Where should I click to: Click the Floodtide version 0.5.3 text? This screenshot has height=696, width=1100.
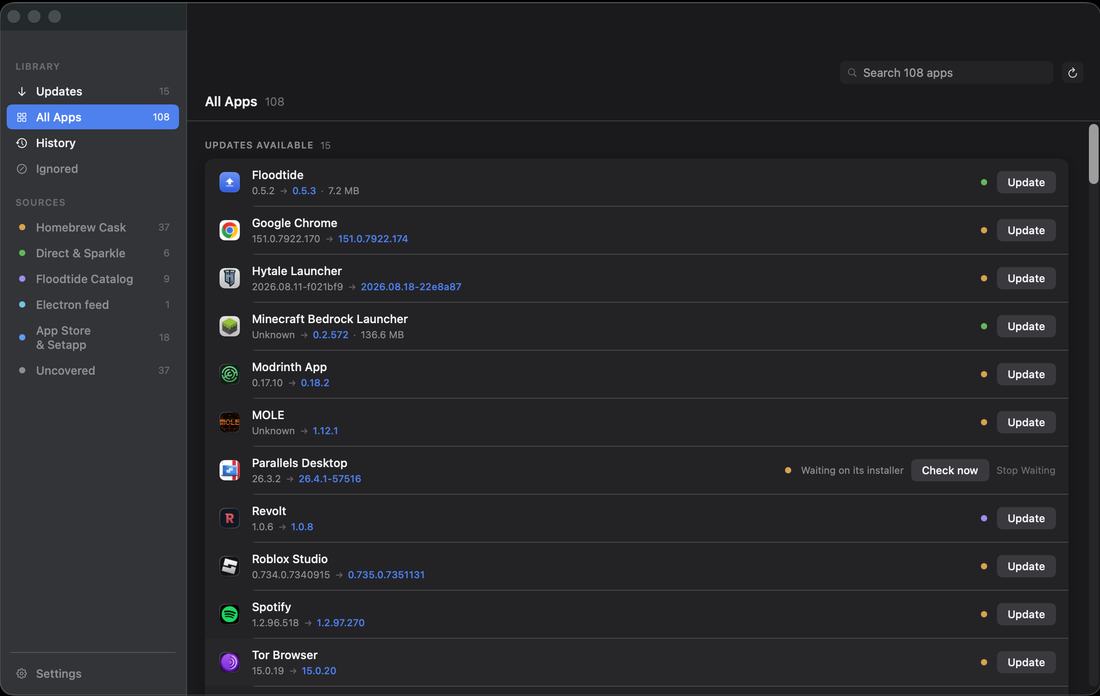click(304, 191)
